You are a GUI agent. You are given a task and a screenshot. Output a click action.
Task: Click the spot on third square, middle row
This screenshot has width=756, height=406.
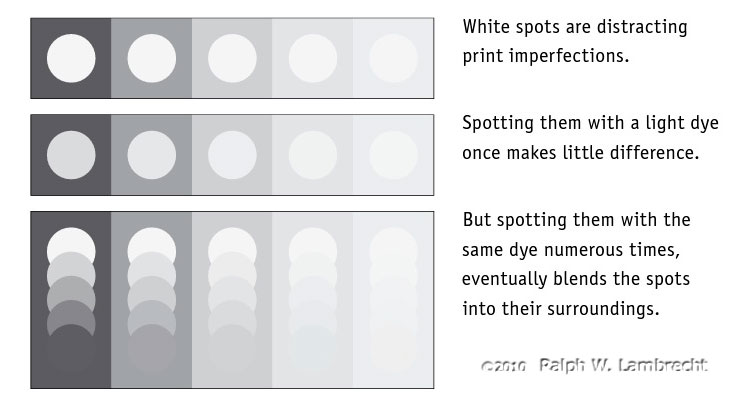[x=232, y=155]
